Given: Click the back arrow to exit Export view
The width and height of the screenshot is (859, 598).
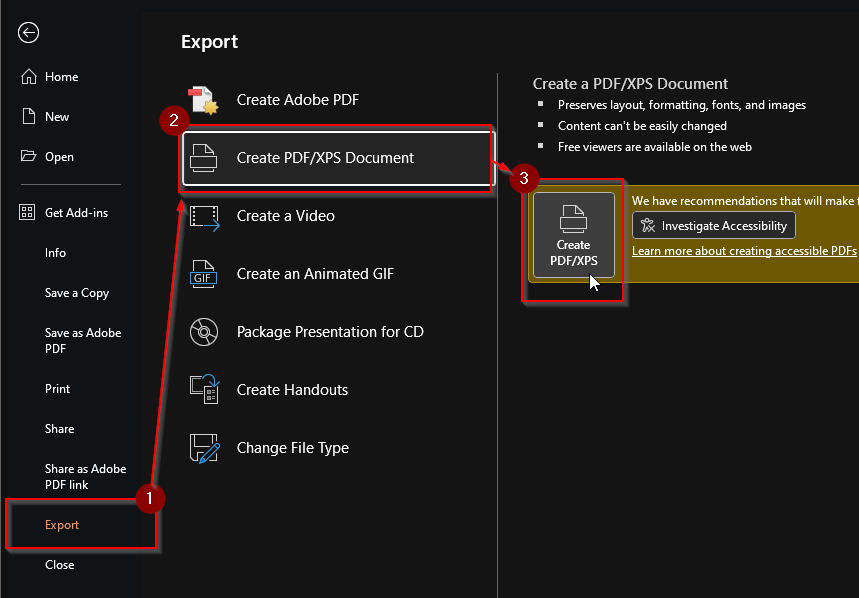Looking at the screenshot, I should click(x=28, y=33).
